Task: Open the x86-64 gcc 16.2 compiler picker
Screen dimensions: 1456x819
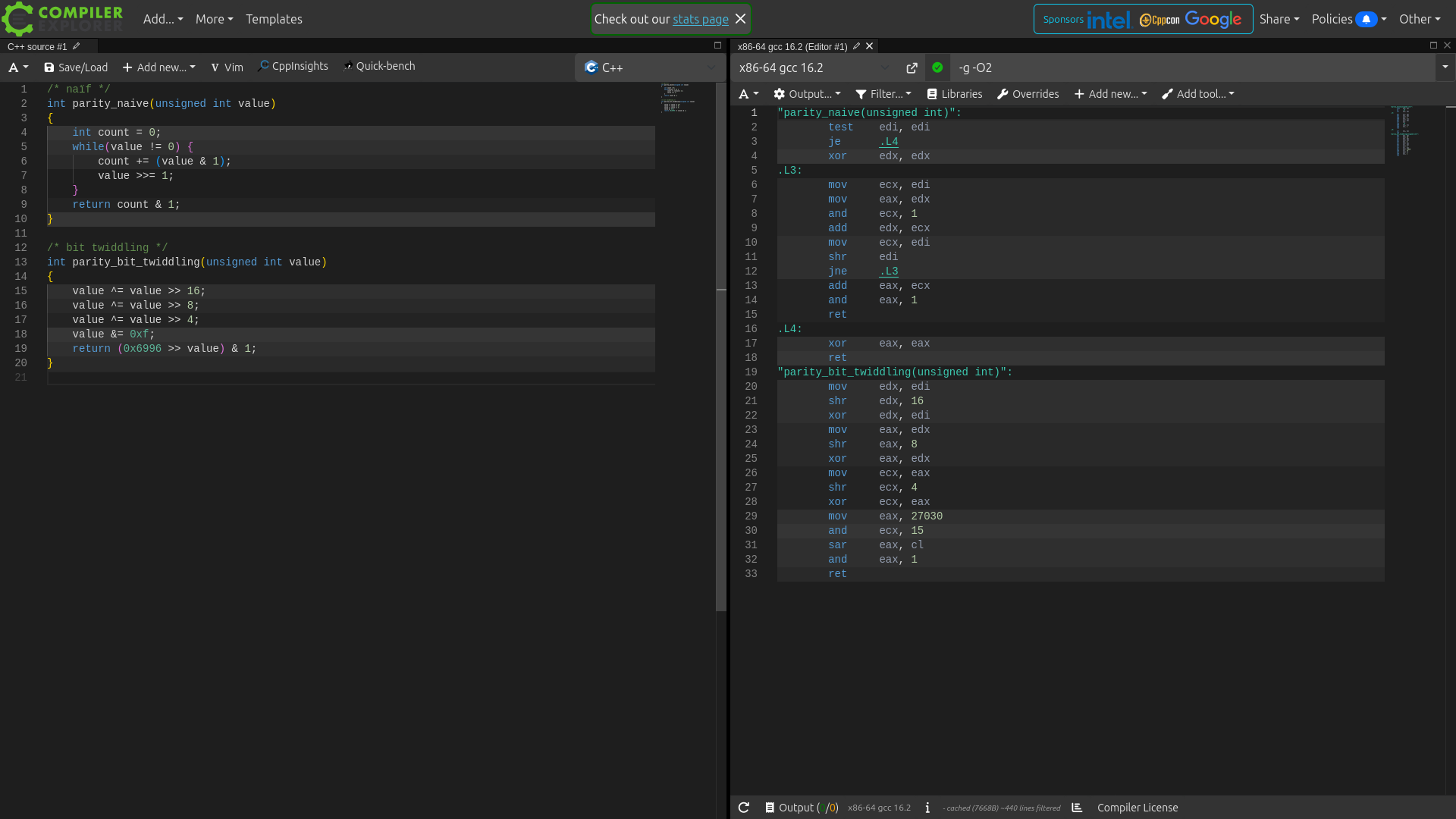Action: click(x=815, y=67)
